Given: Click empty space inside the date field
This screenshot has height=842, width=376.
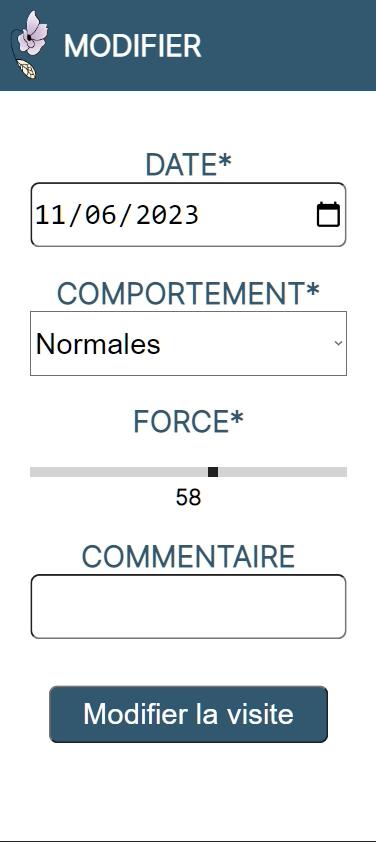Looking at the screenshot, I should click(x=258, y=215).
